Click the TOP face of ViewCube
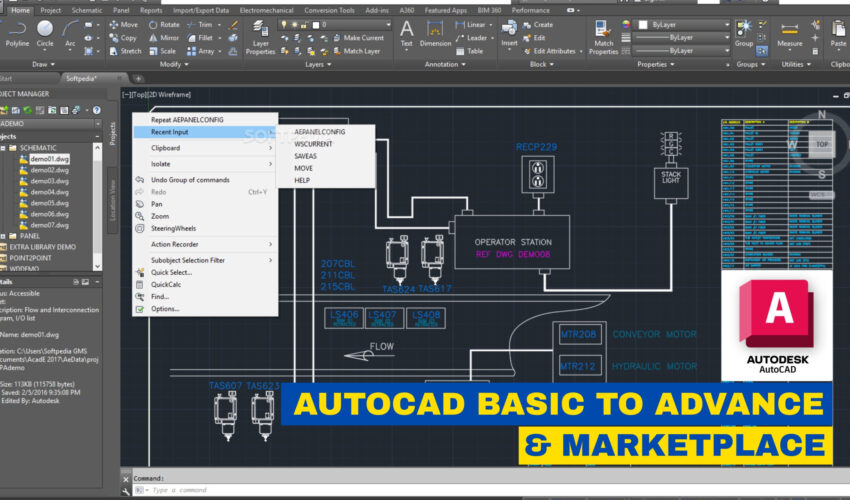This screenshot has width=850, height=500. tap(822, 144)
